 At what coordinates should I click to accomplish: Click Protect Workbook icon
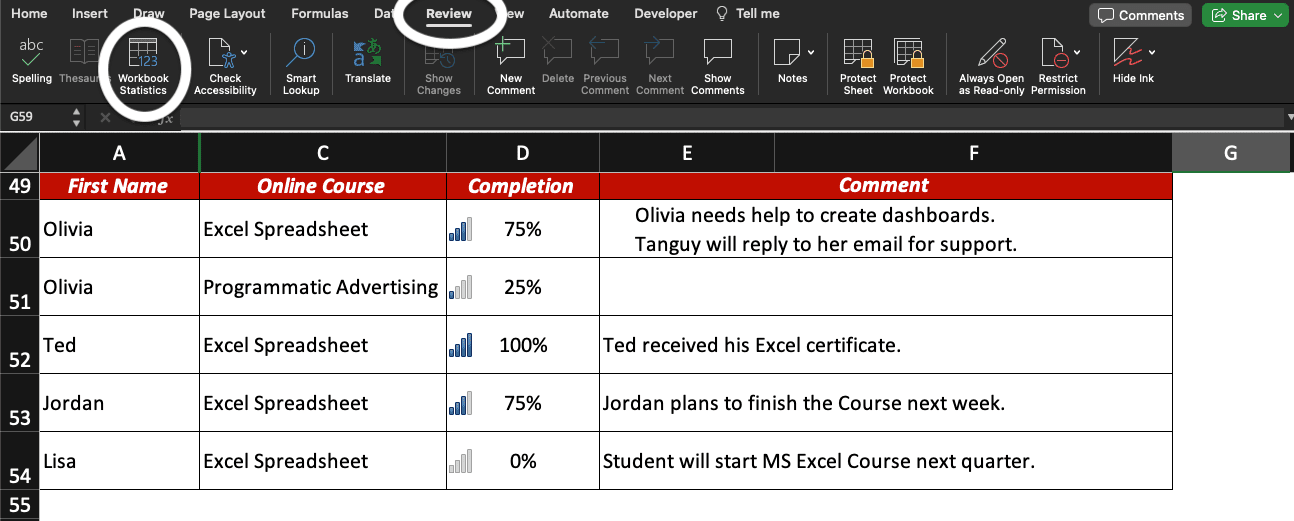[908, 64]
